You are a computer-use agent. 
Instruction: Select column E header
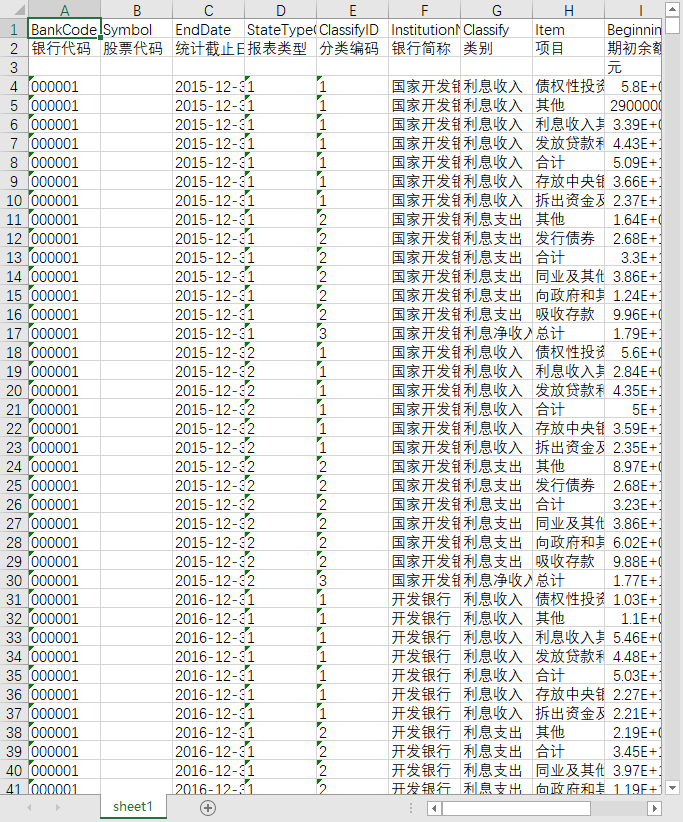click(x=352, y=10)
